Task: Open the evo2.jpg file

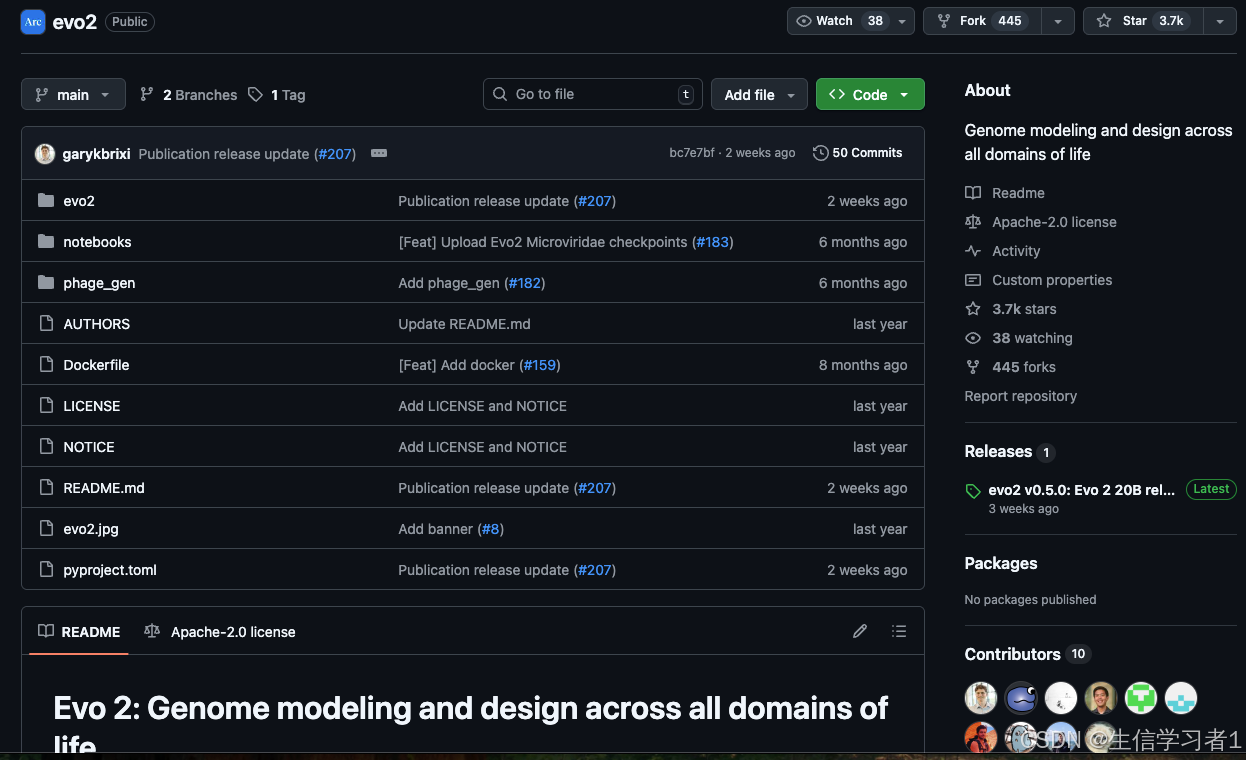Action: [91, 529]
